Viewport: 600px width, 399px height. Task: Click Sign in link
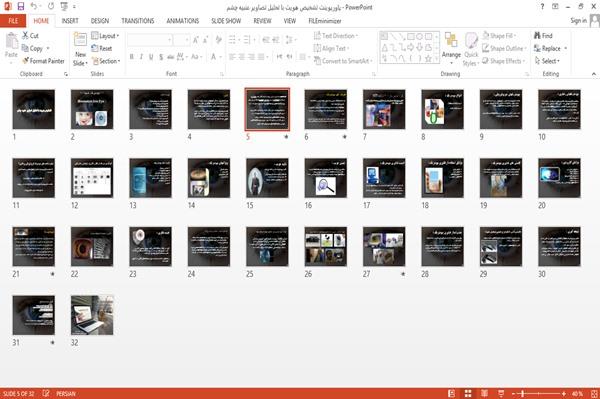578,21
